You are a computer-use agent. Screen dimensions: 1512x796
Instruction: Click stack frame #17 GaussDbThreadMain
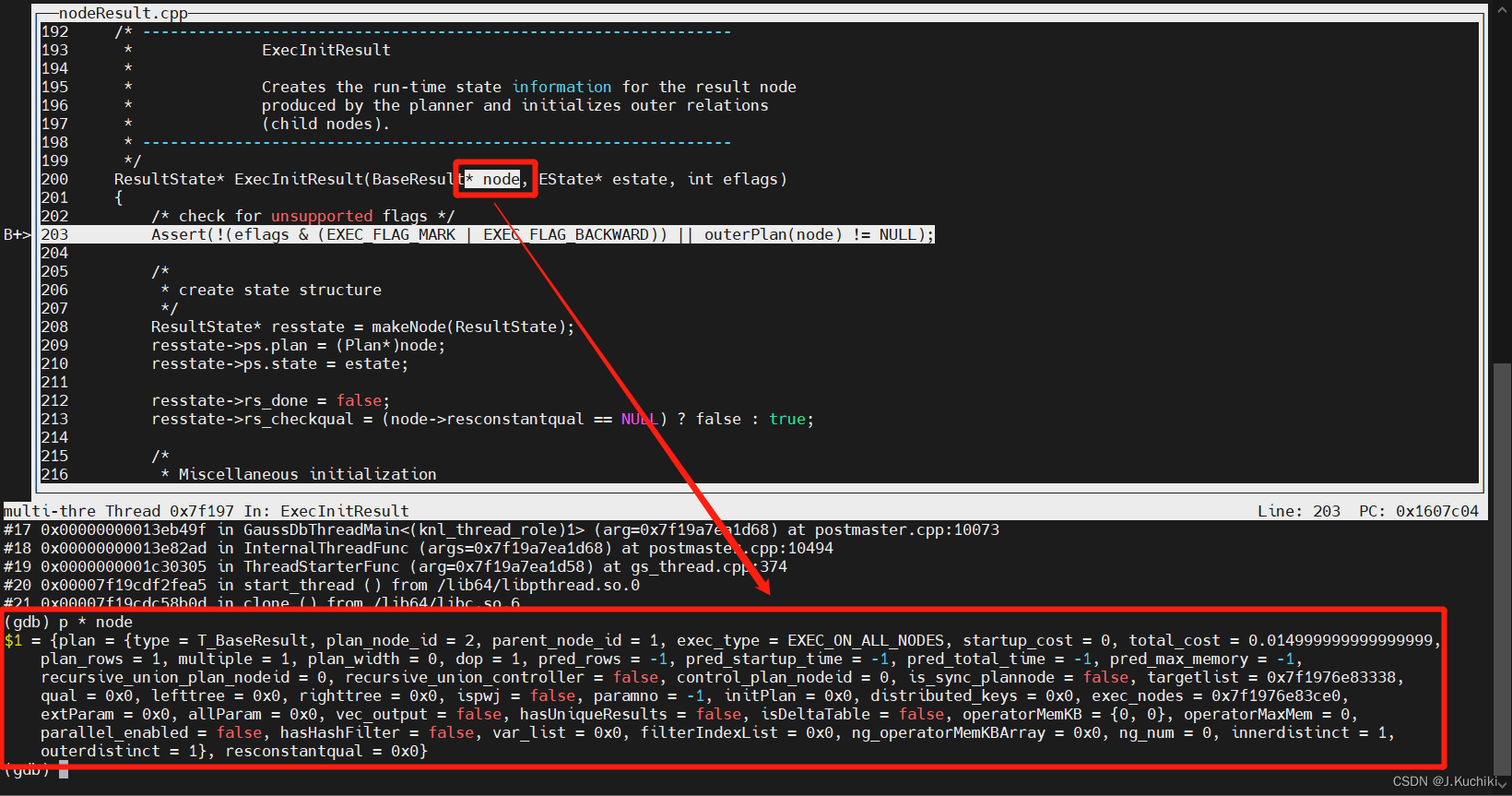tap(502, 529)
